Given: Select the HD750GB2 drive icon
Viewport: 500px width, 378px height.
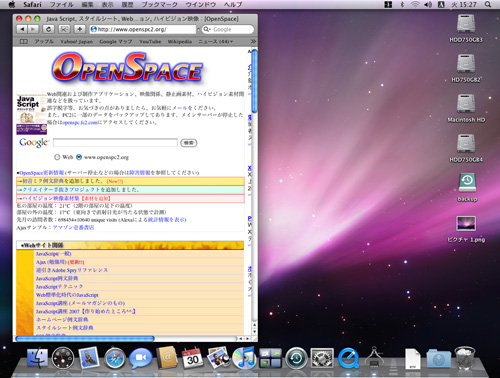Looking at the screenshot, I should point(466,63).
